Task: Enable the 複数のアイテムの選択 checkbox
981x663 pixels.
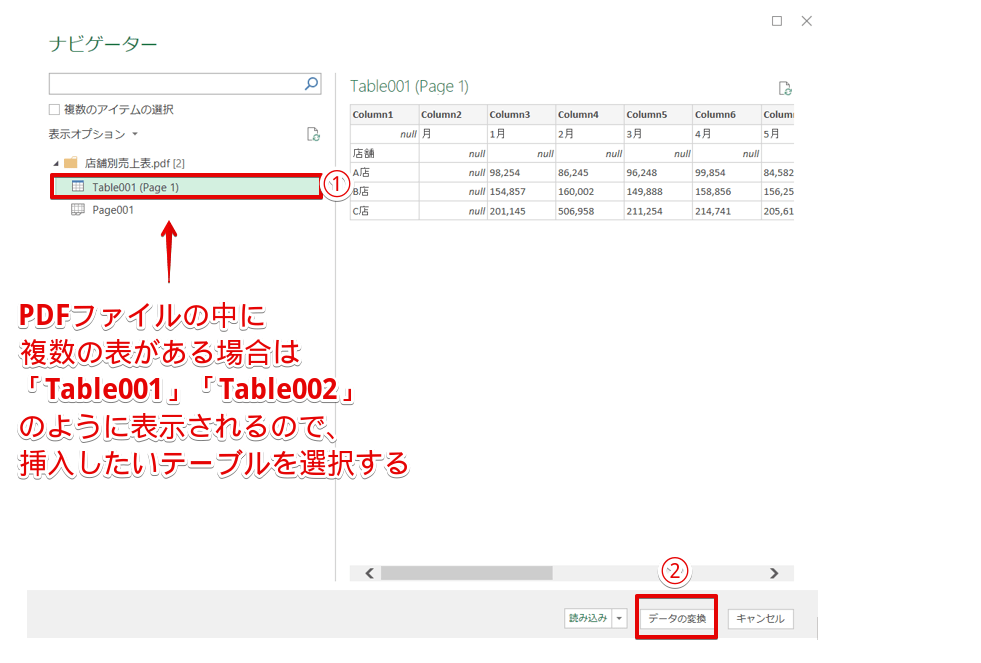Action: 55,109
